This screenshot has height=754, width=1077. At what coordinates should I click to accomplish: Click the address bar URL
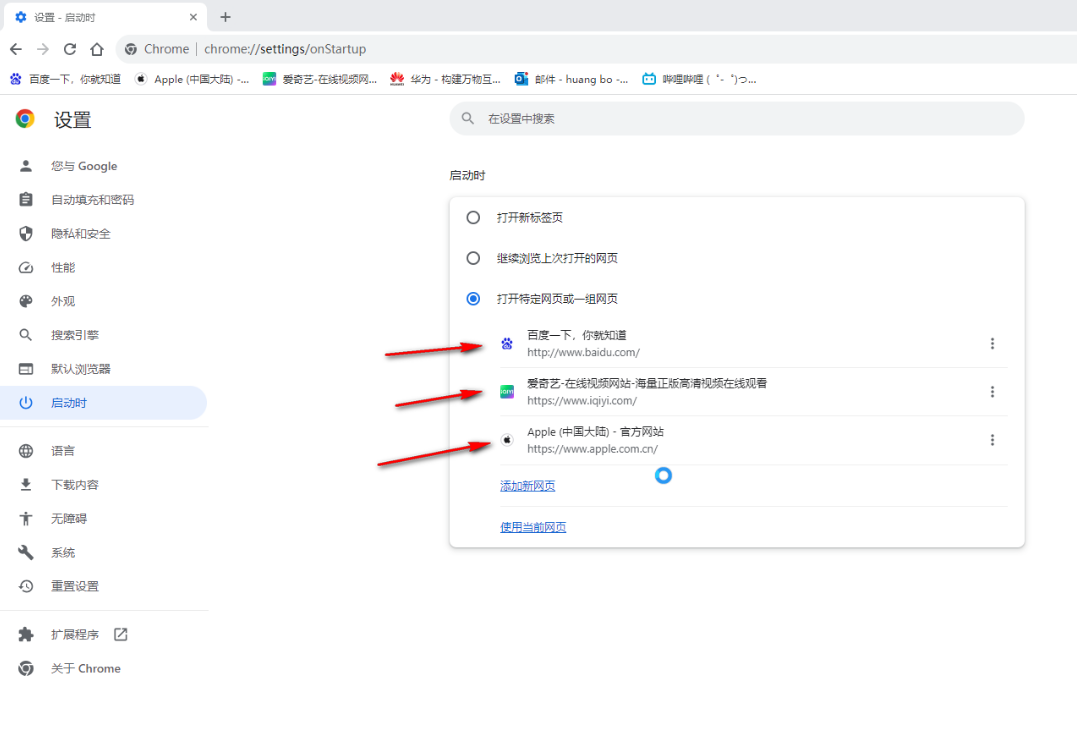coord(285,49)
